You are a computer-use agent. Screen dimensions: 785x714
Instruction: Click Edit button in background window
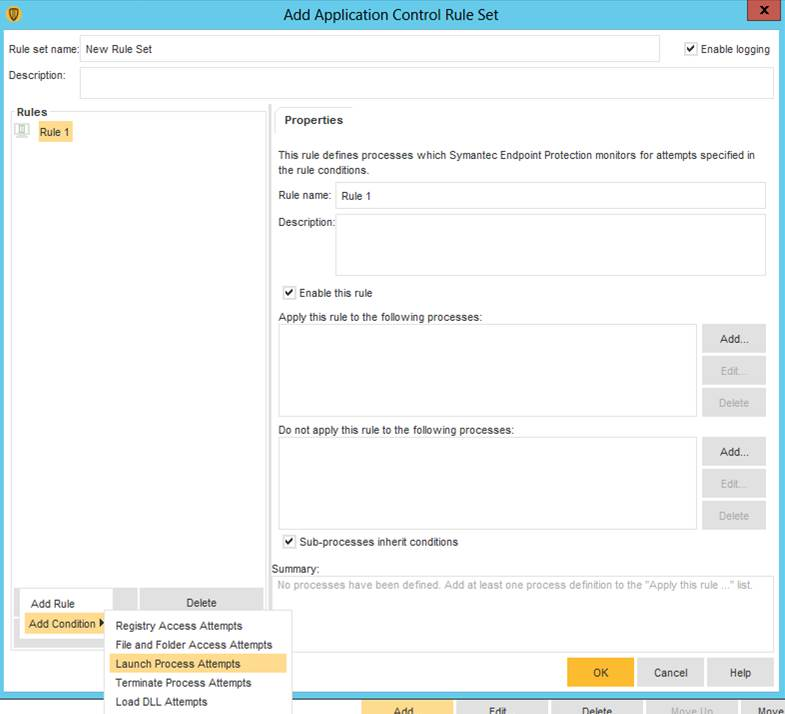[501, 707]
